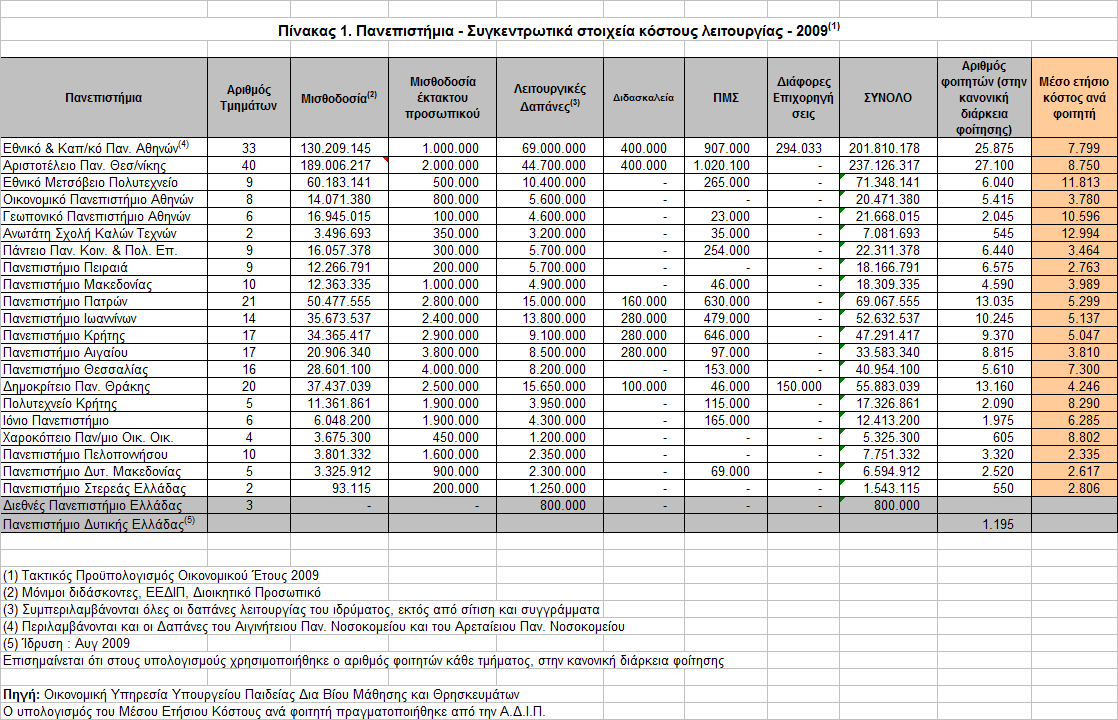1118x720 pixels.
Task: Click the 'Αριθμός Τμημάτων' column header
Action: point(248,98)
